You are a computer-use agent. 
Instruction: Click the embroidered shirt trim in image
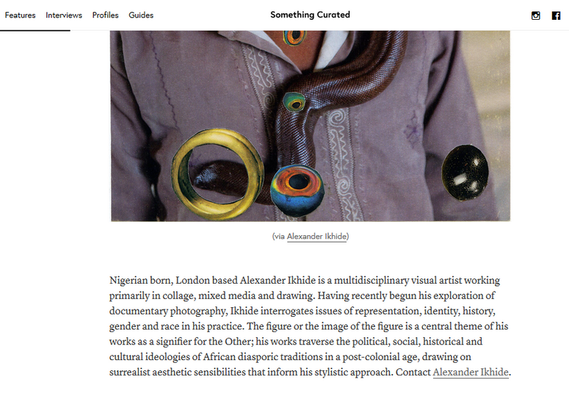tap(339, 160)
